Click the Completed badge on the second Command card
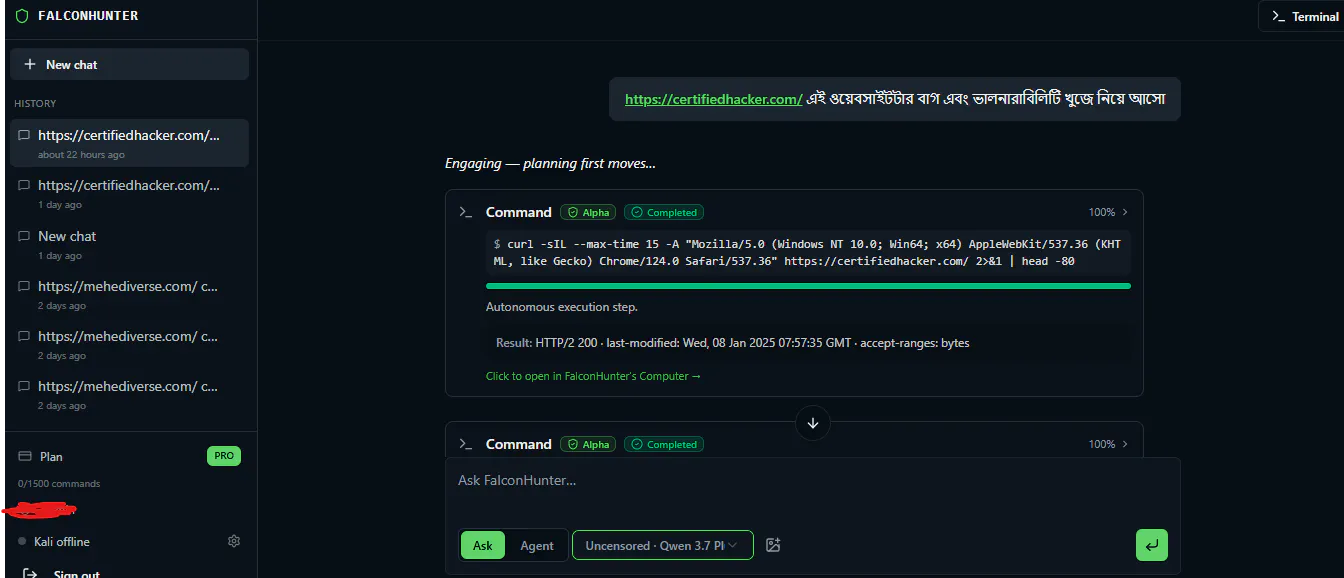 point(664,444)
